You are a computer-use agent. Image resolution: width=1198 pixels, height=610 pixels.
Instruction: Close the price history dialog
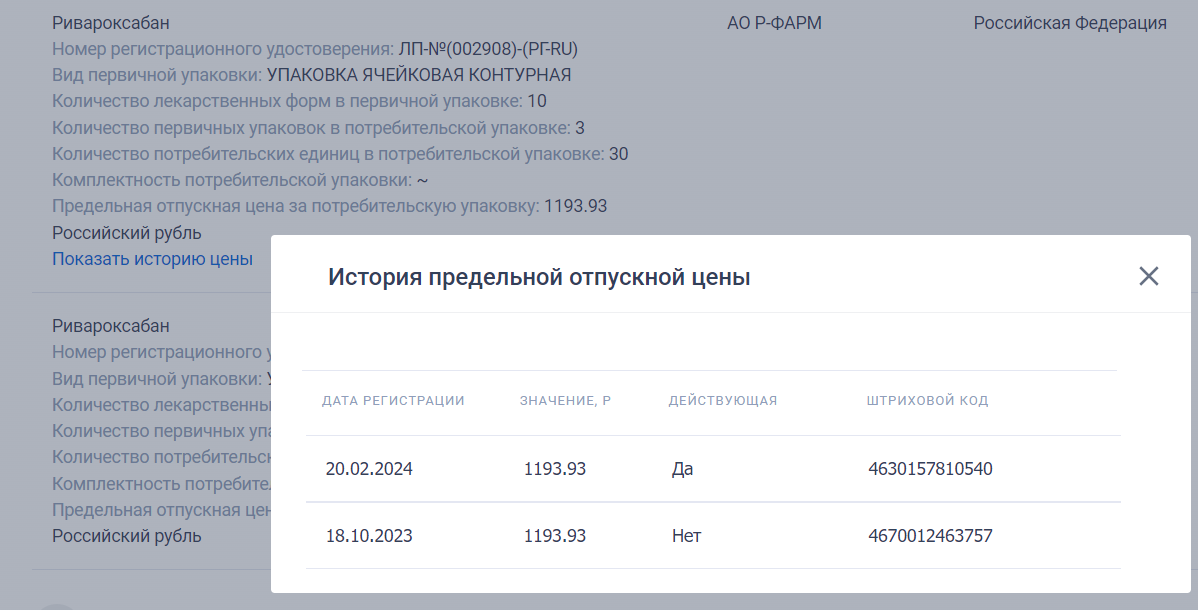point(1148,276)
